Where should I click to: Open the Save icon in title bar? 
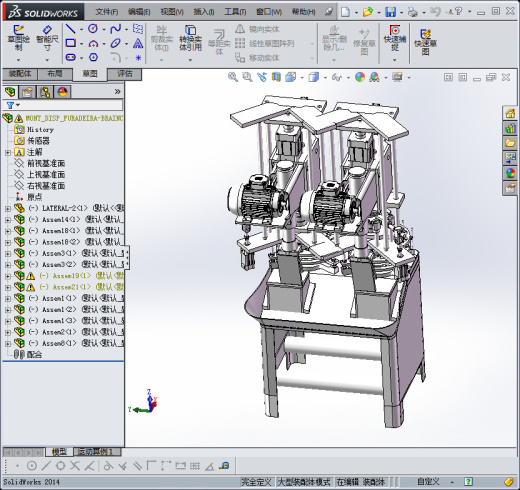(x=390, y=12)
